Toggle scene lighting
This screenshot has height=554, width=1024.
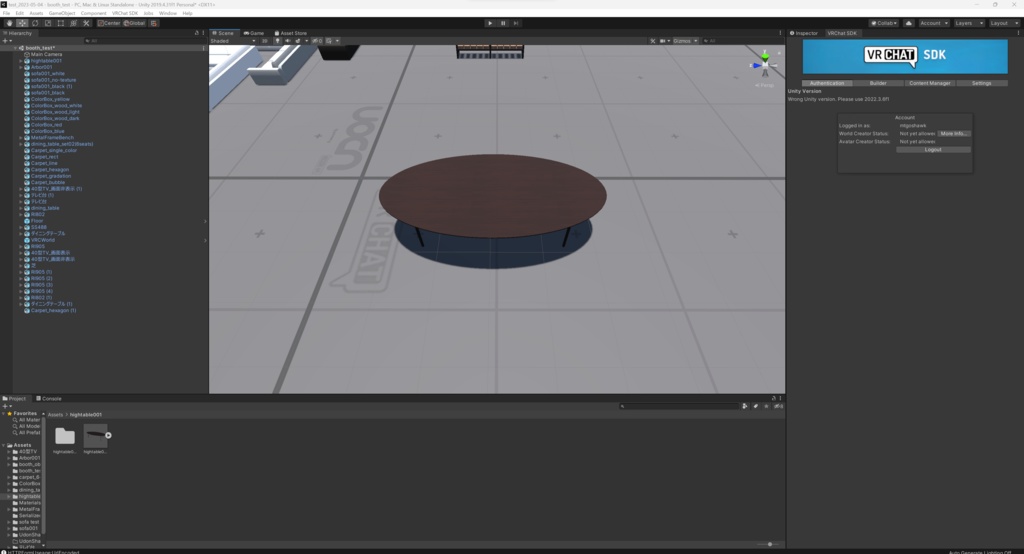tap(278, 41)
